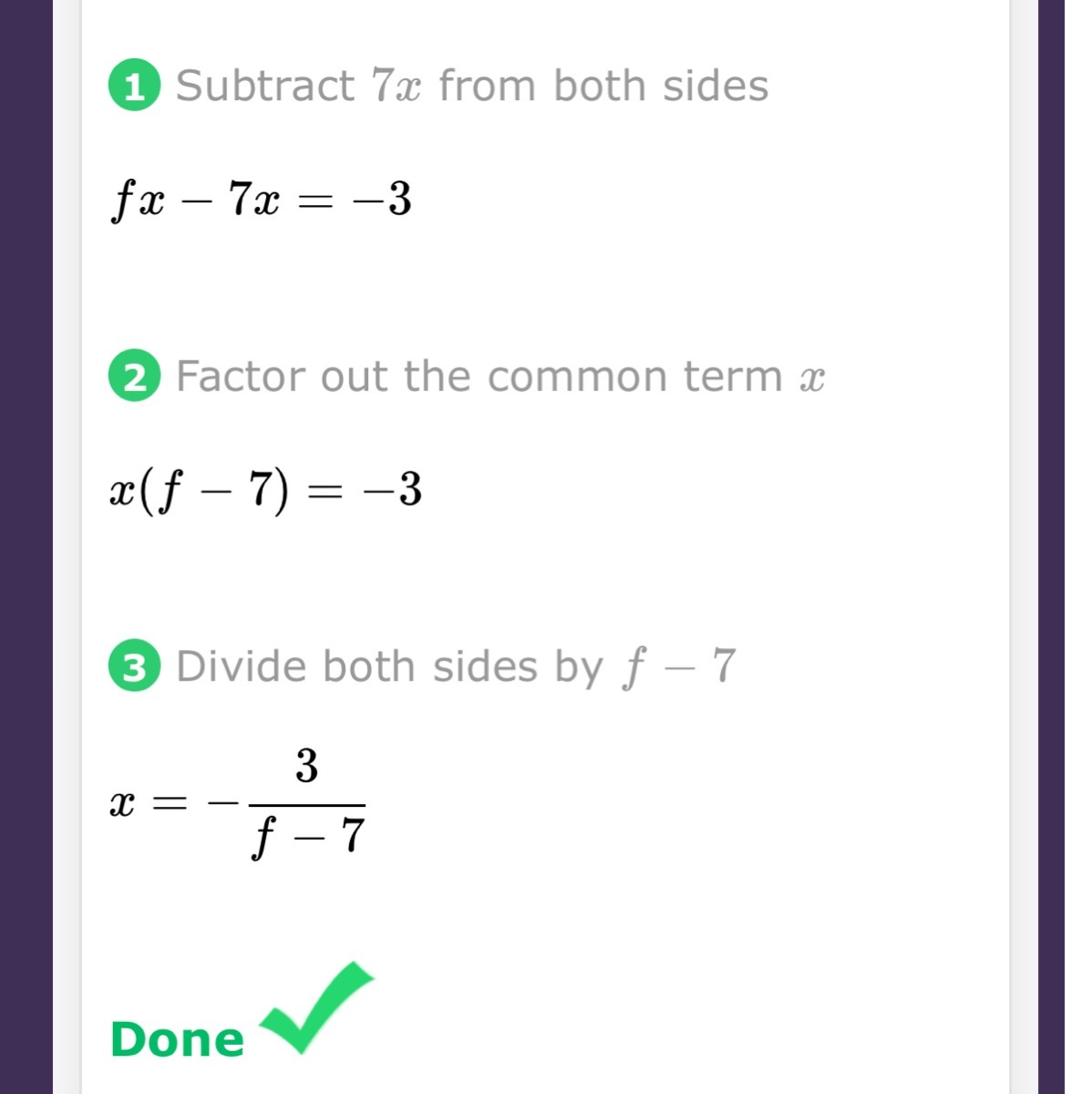Select the 'Factor out the common term x' text

coord(500,377)
